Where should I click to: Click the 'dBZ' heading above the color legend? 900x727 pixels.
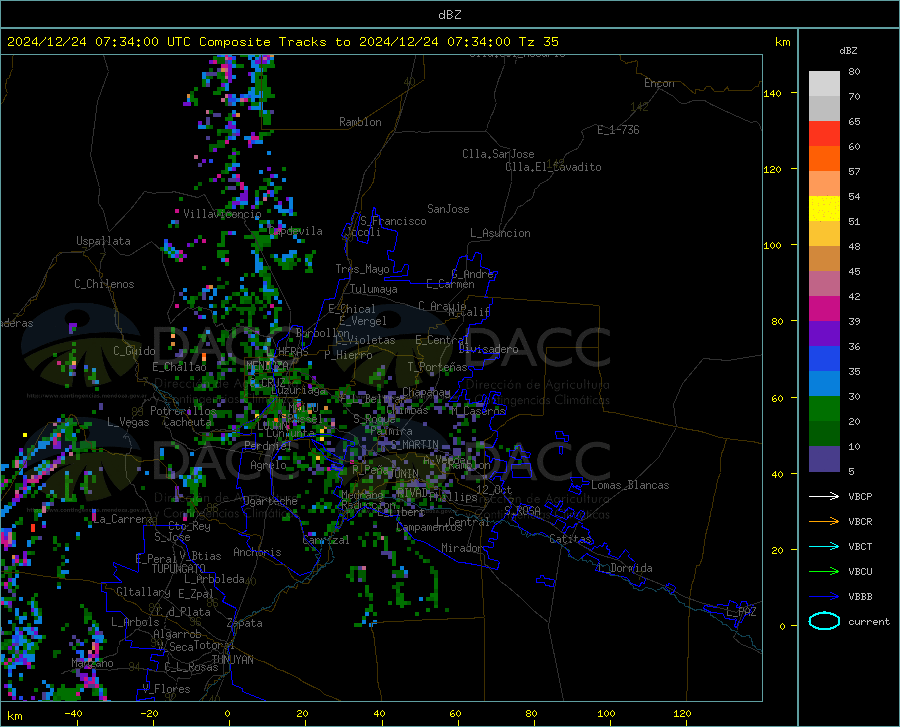click(848, 50)
